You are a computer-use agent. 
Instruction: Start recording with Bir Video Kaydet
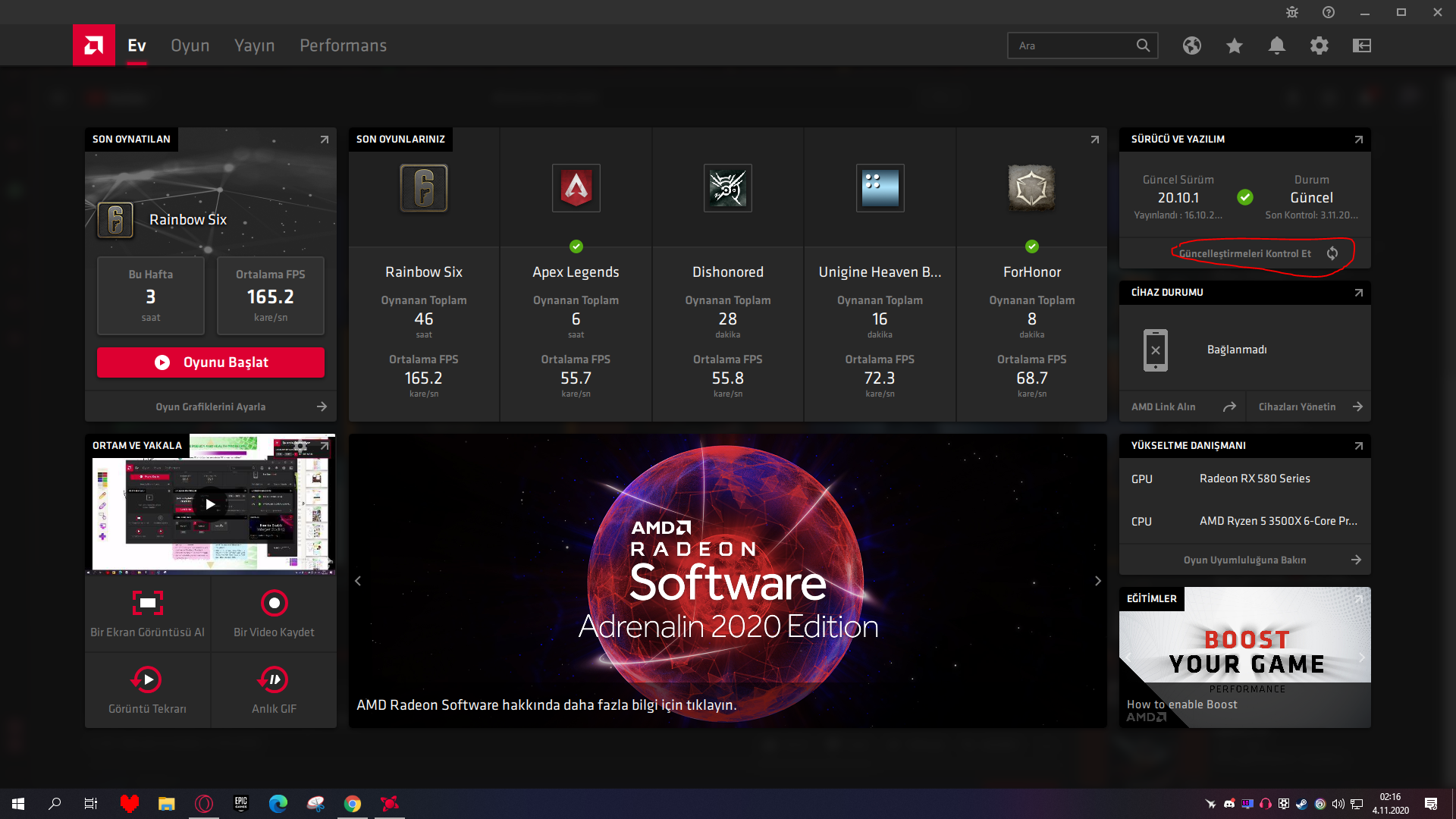(x=274, y=613)
